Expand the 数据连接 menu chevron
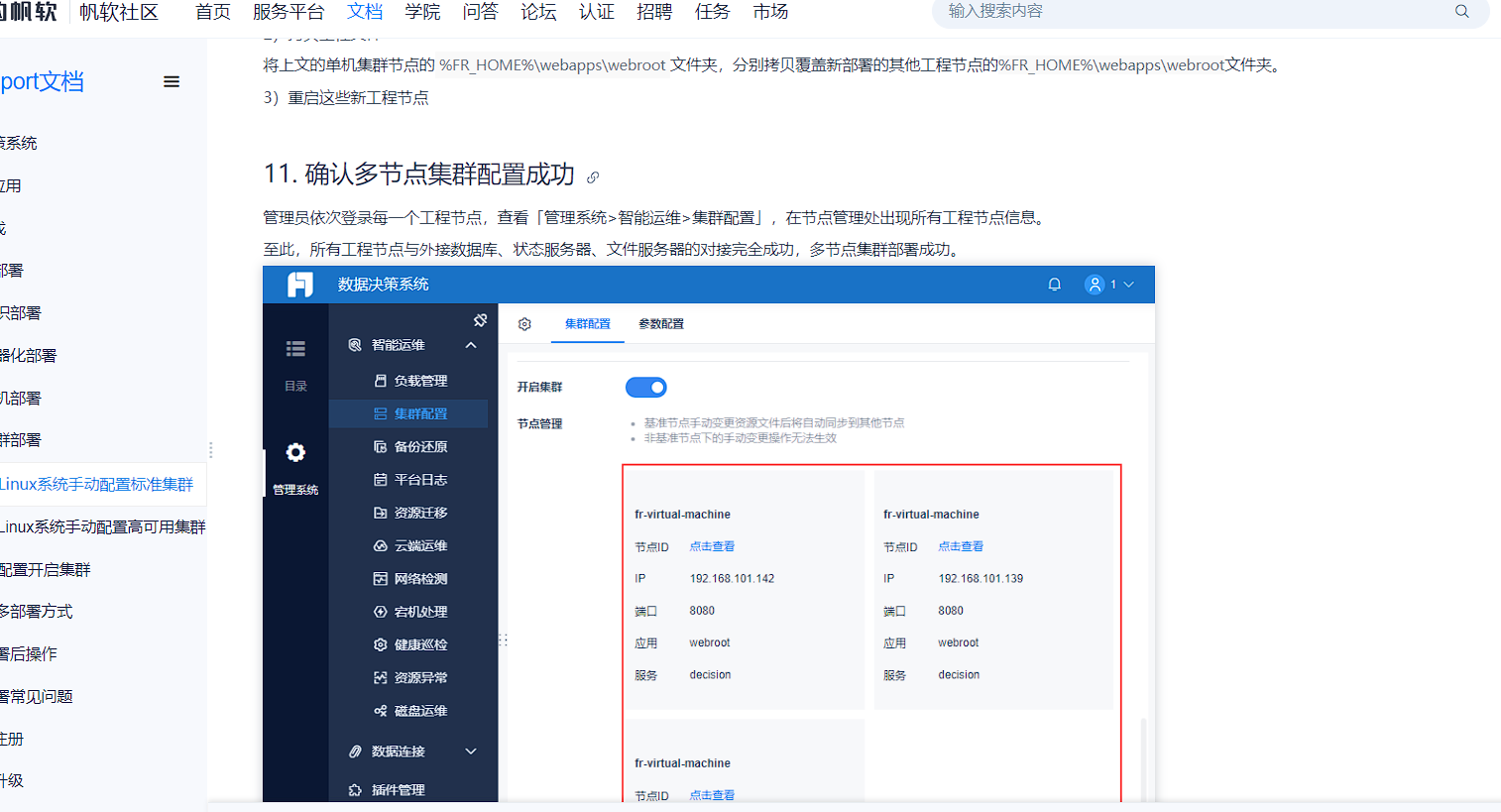The width and height of the screenshot is (1501, 812). coord(471,752)
